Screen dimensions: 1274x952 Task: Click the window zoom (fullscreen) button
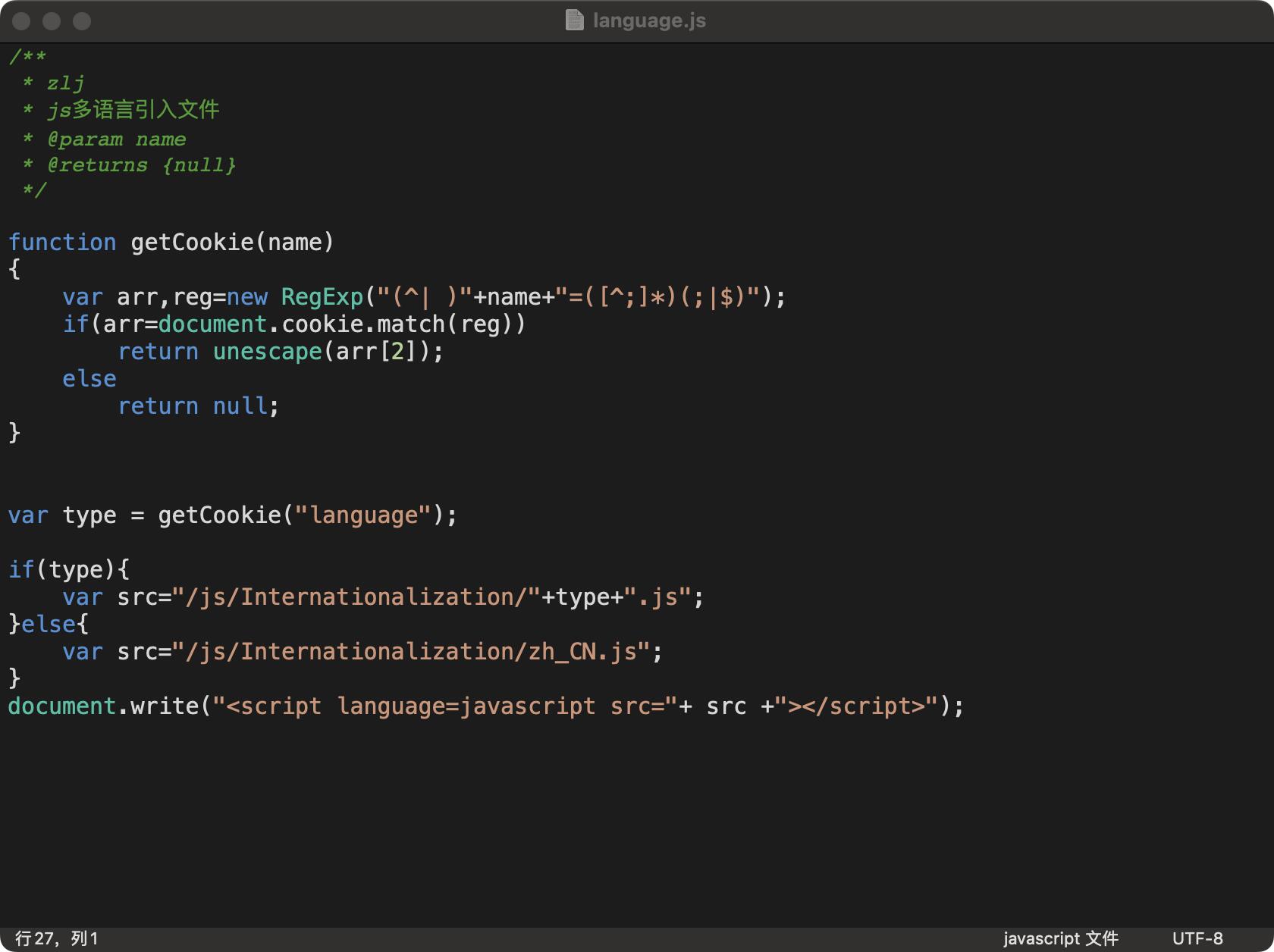(82, 21)
